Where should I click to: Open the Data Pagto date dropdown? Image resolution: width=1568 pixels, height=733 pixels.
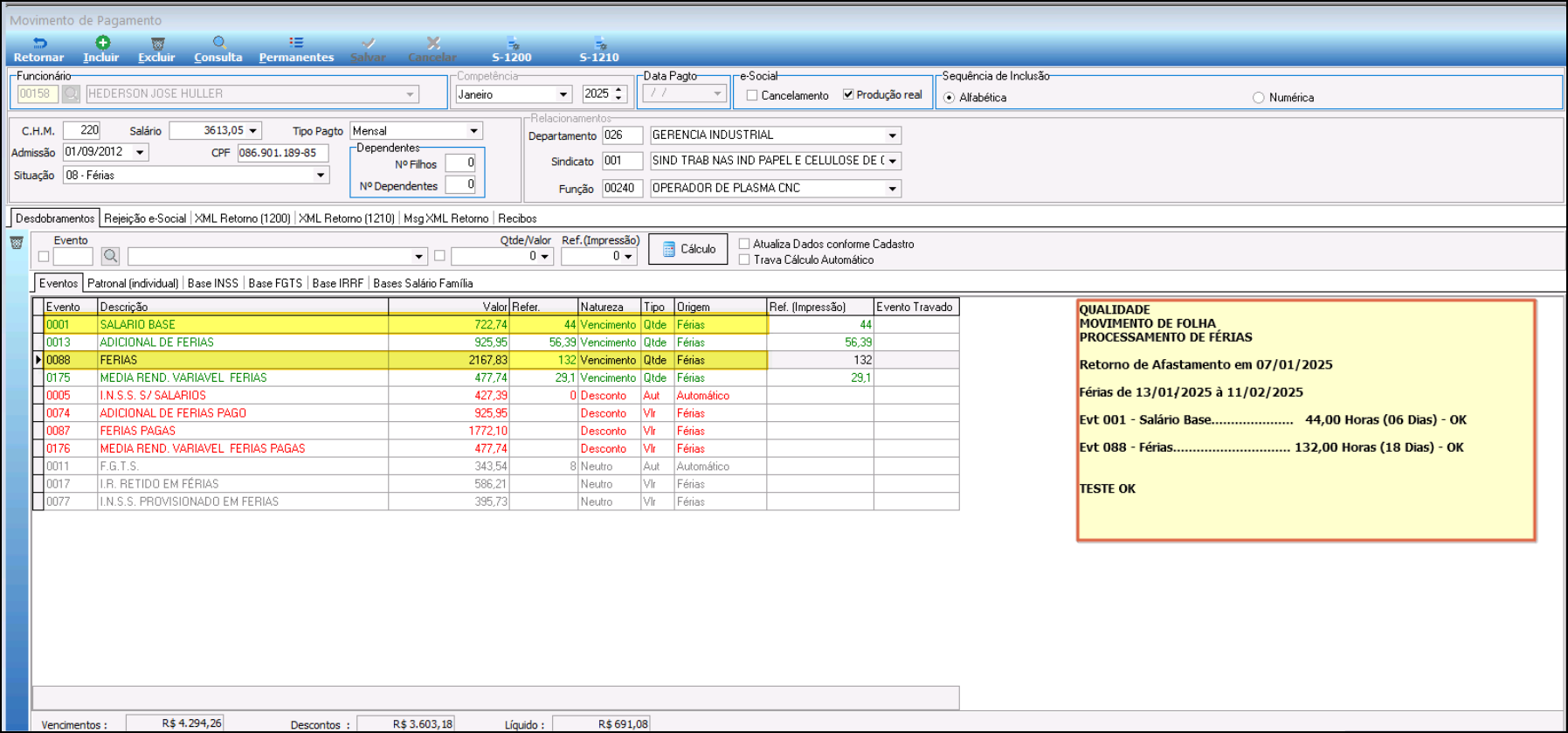point(717,93)
